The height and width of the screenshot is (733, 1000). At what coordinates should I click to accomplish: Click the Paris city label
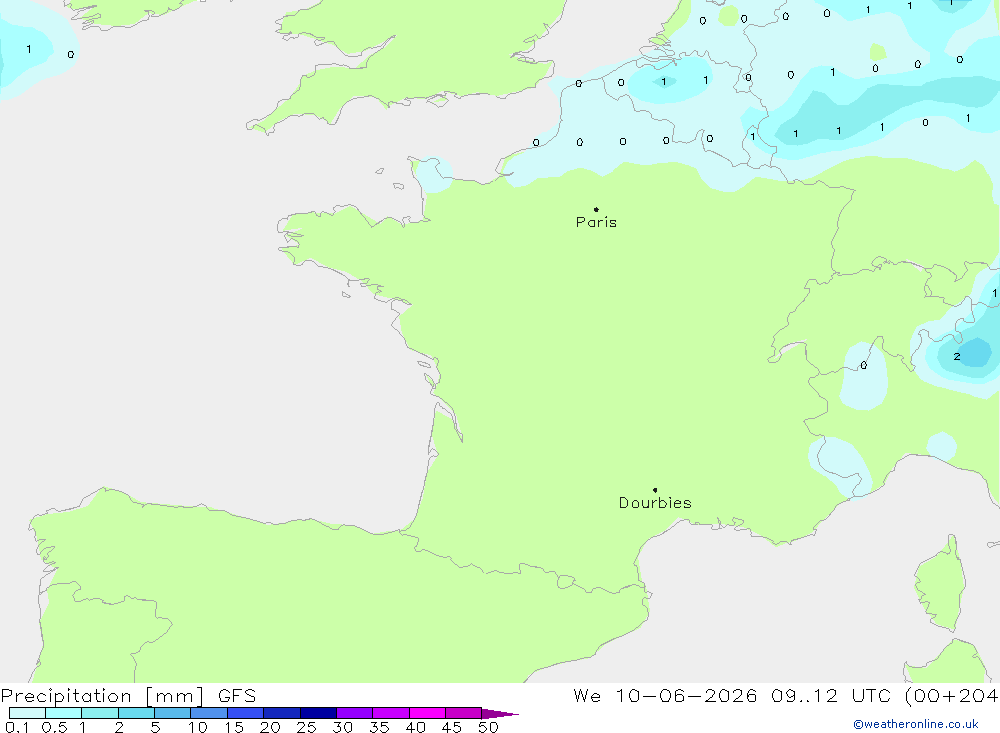tap(596, 222)
